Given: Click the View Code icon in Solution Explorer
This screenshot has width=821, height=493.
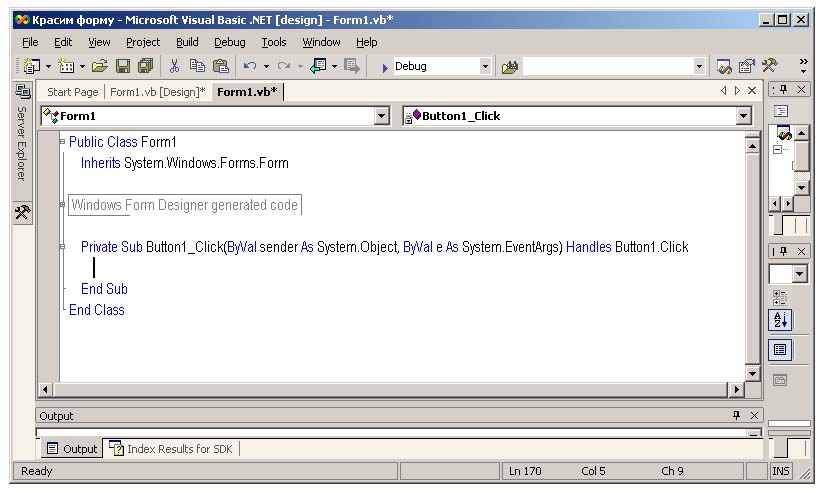Looking at the screenshot, I should [x=781, y=111].
